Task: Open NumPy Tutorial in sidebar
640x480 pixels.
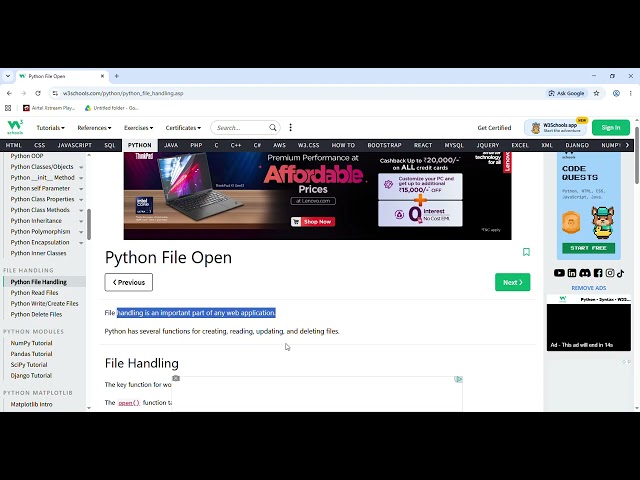Action: click(31, 343)
